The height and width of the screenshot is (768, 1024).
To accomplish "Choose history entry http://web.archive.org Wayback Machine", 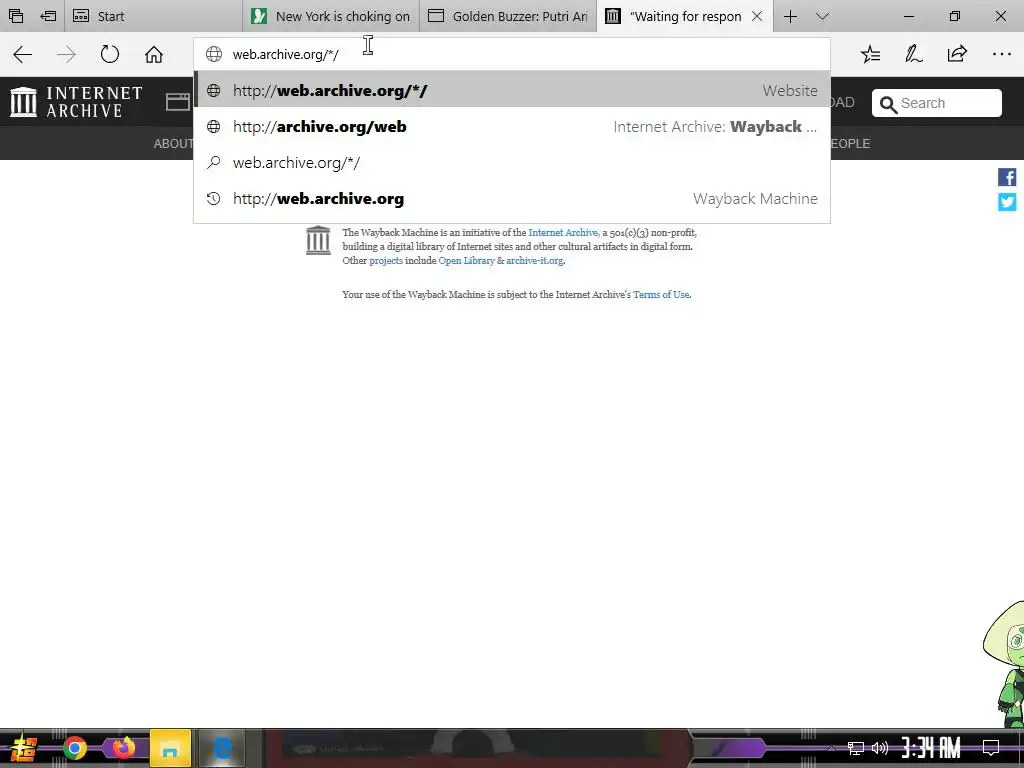I will pos(512,199).
